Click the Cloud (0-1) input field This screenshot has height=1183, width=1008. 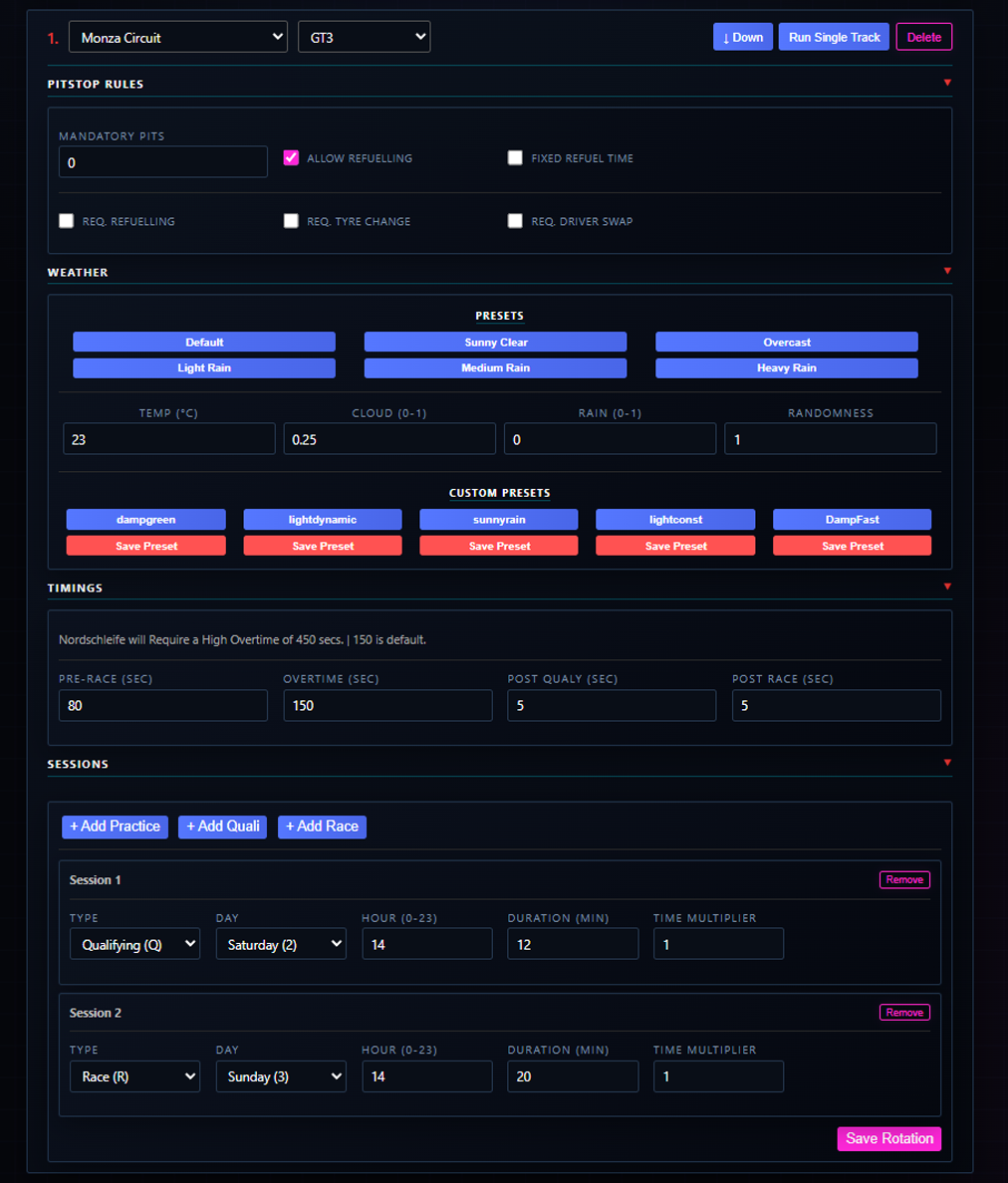tap(389, 439)
